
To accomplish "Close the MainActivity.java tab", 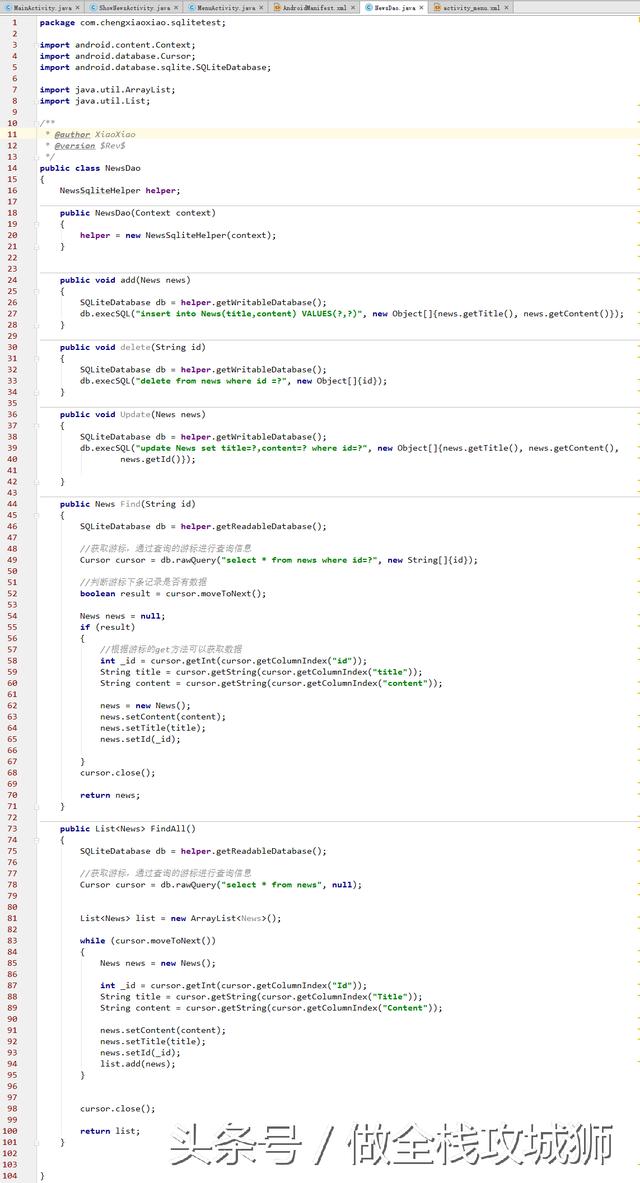I will pyautogui.click(x=77, y=8).
